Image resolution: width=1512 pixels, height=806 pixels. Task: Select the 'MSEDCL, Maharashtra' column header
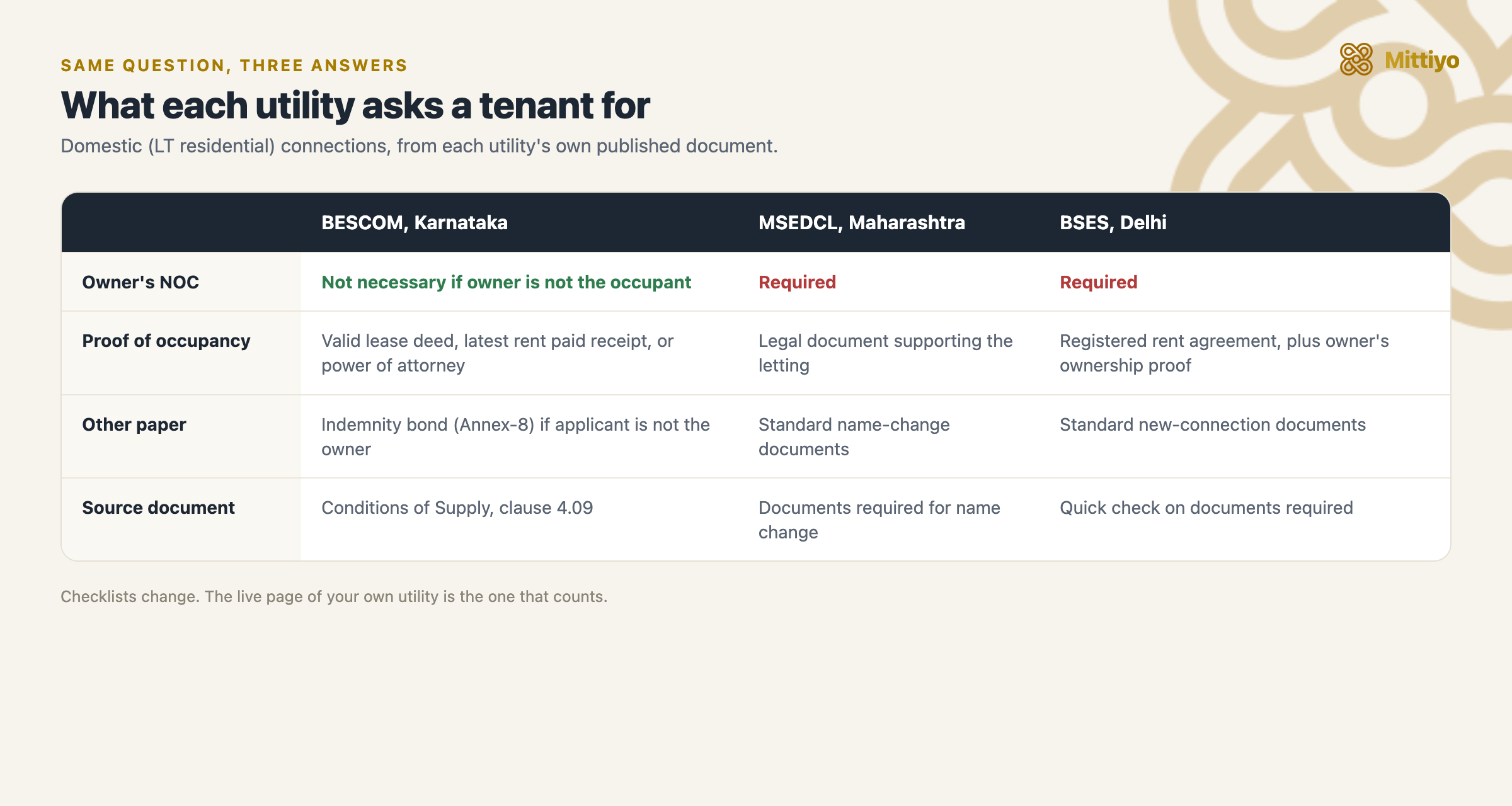tap(861, 222)
